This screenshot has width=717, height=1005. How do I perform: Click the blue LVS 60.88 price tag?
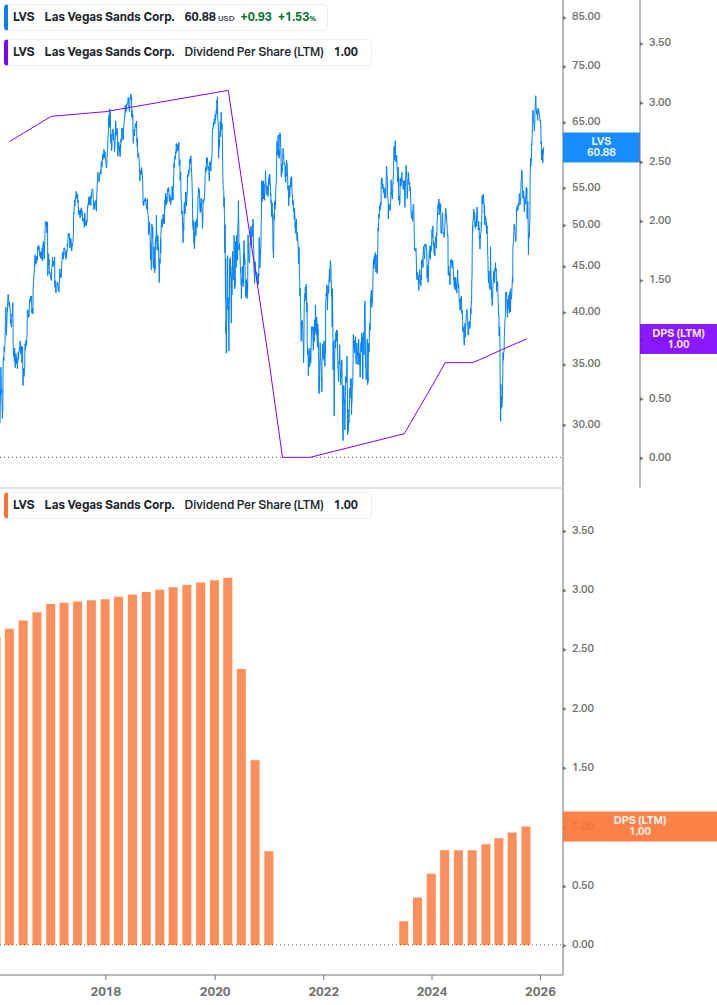(601, 147)
